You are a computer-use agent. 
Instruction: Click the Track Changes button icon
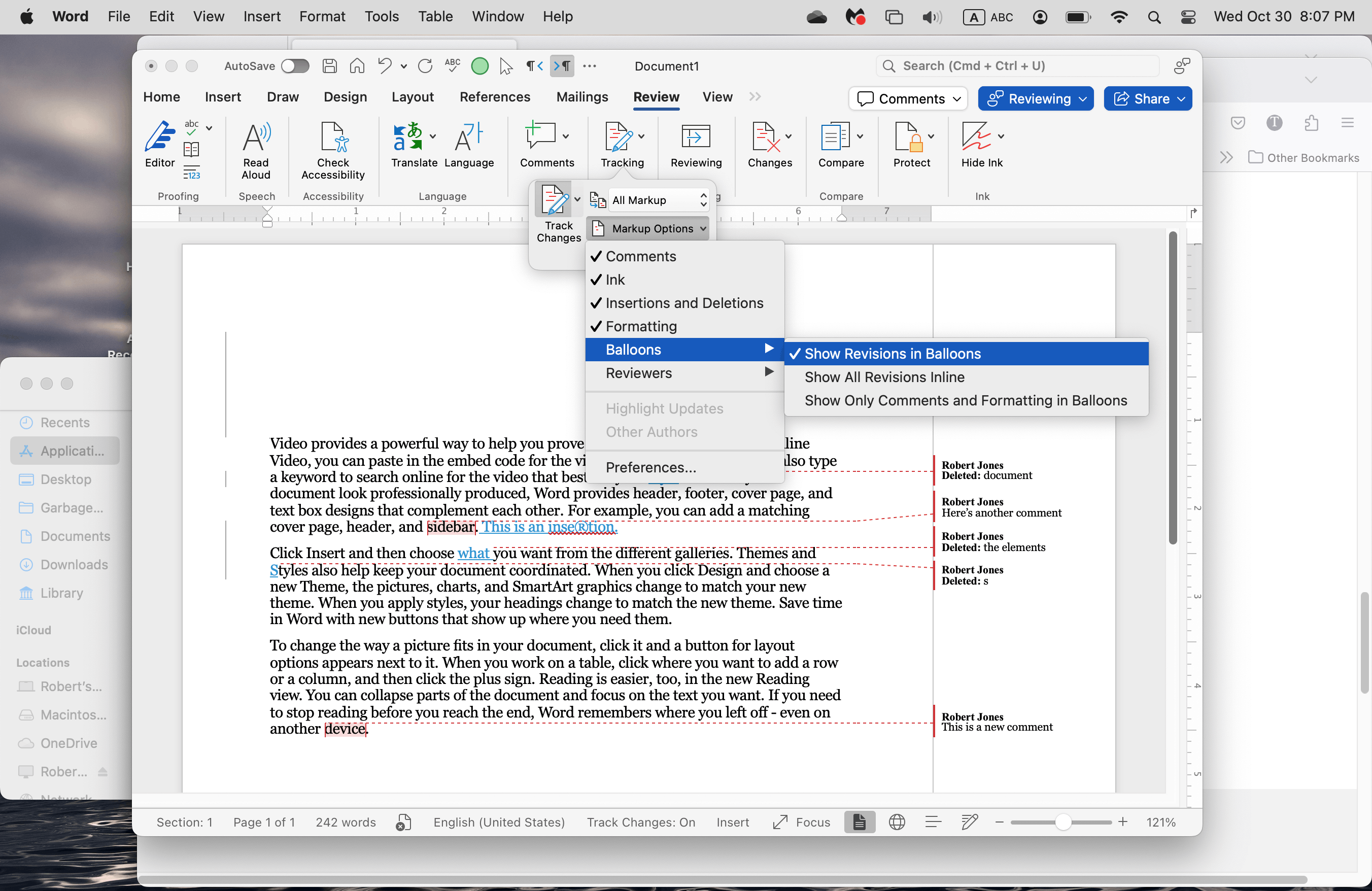(x=555, y=200)
